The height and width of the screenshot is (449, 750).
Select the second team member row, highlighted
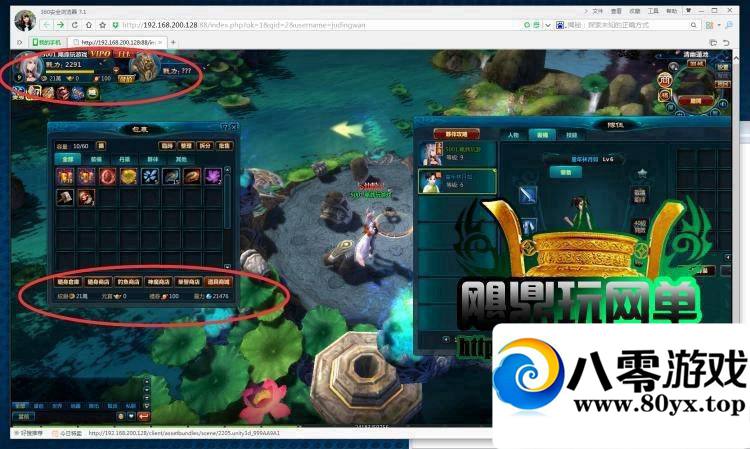click(457, 181)
